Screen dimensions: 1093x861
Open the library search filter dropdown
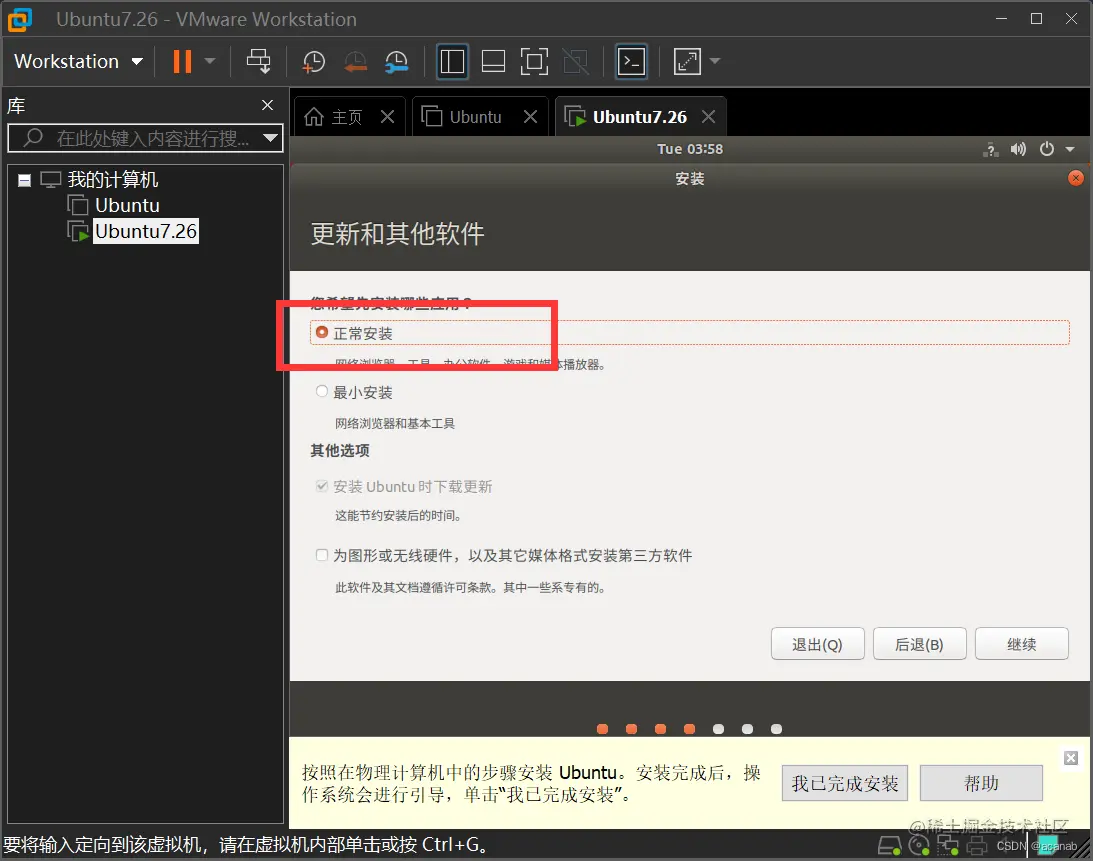click(270, 138)
